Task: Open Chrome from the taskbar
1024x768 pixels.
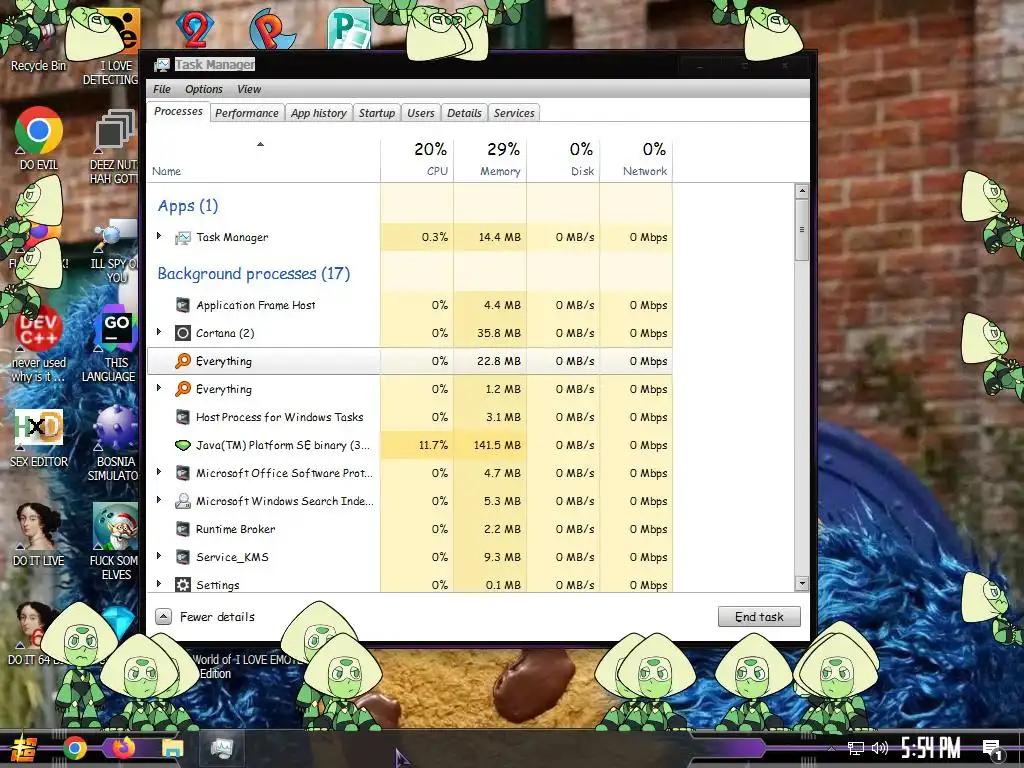Action: point(75,748)
